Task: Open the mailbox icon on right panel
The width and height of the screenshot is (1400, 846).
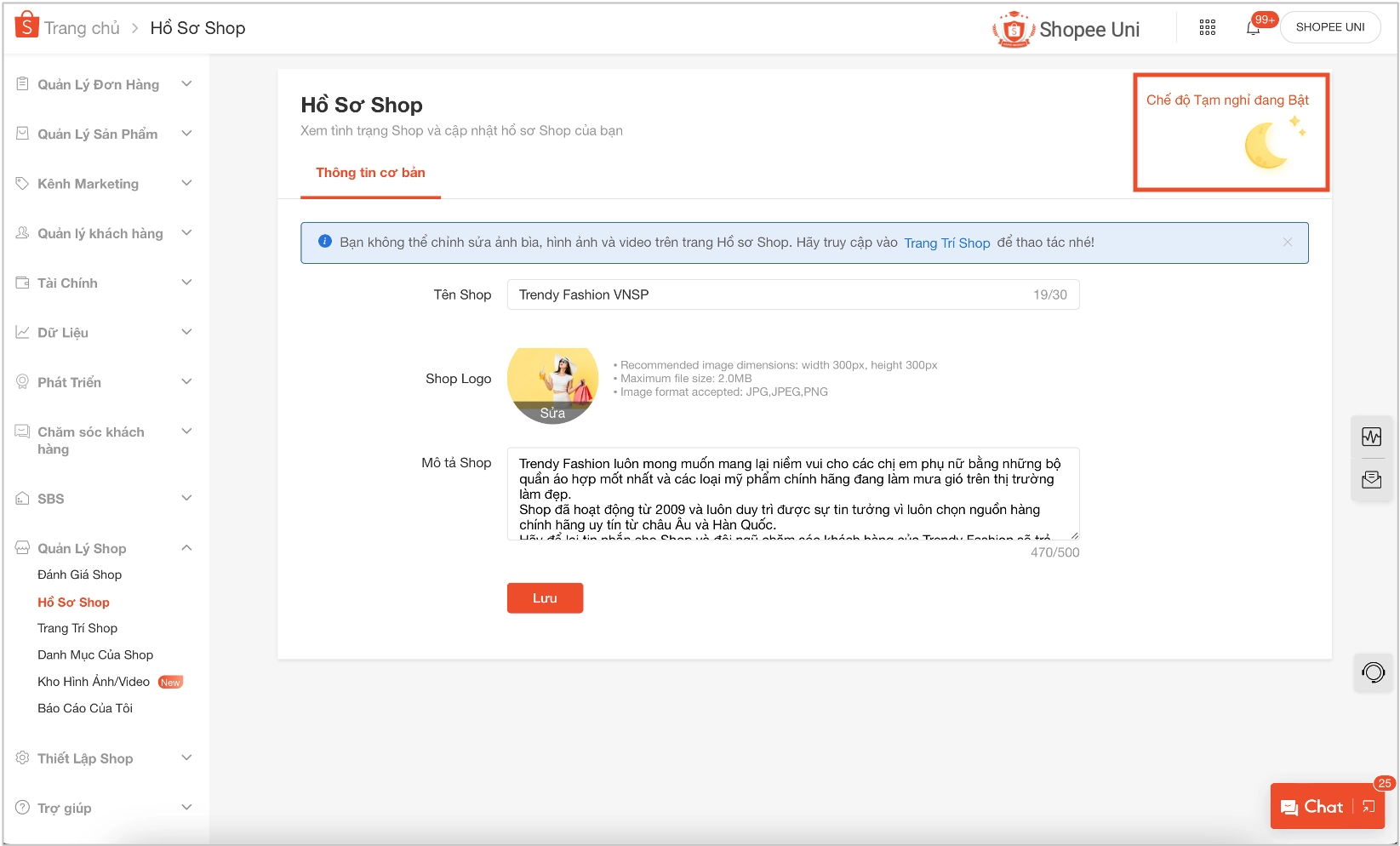Action: 1371,480
